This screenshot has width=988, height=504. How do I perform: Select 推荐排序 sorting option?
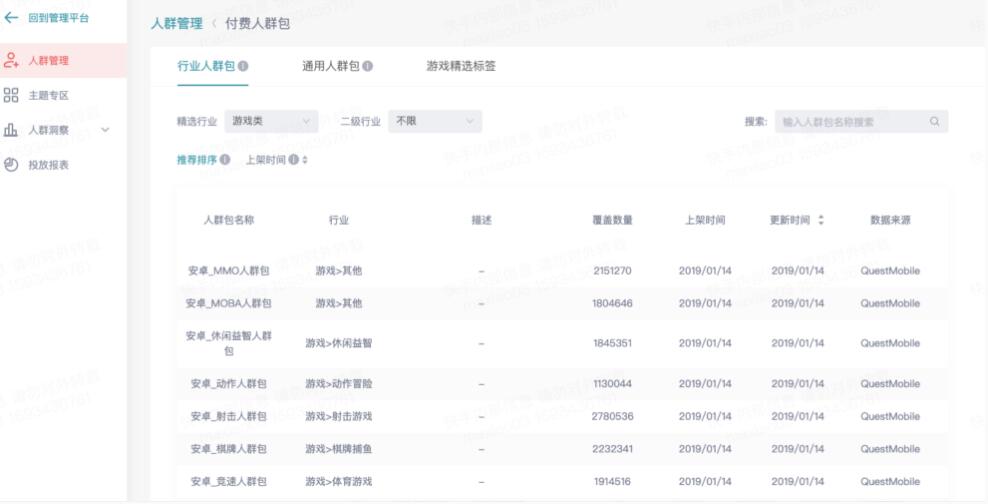point(197,159)
